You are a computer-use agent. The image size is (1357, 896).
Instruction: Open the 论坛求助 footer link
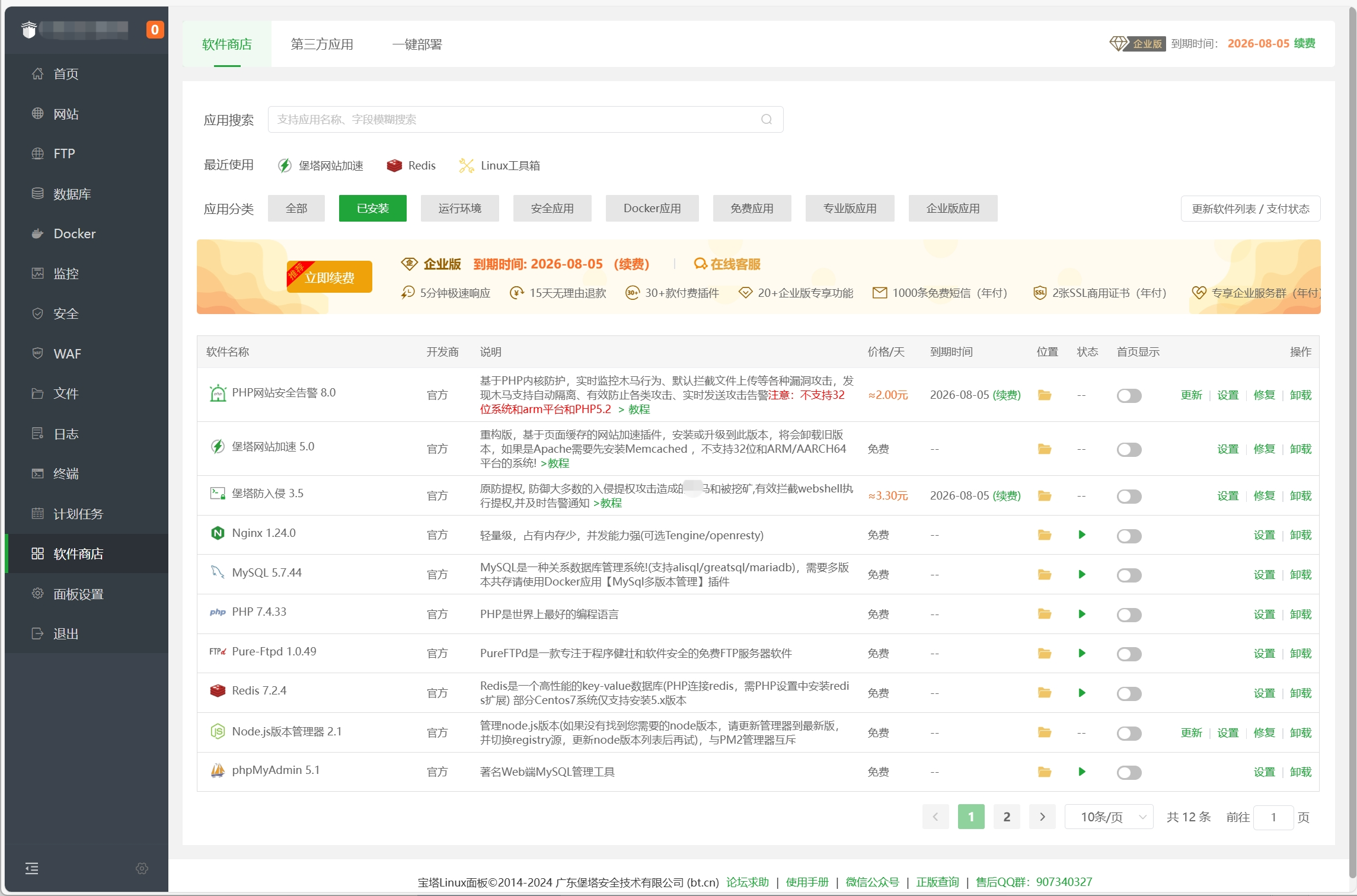[748, 882]
